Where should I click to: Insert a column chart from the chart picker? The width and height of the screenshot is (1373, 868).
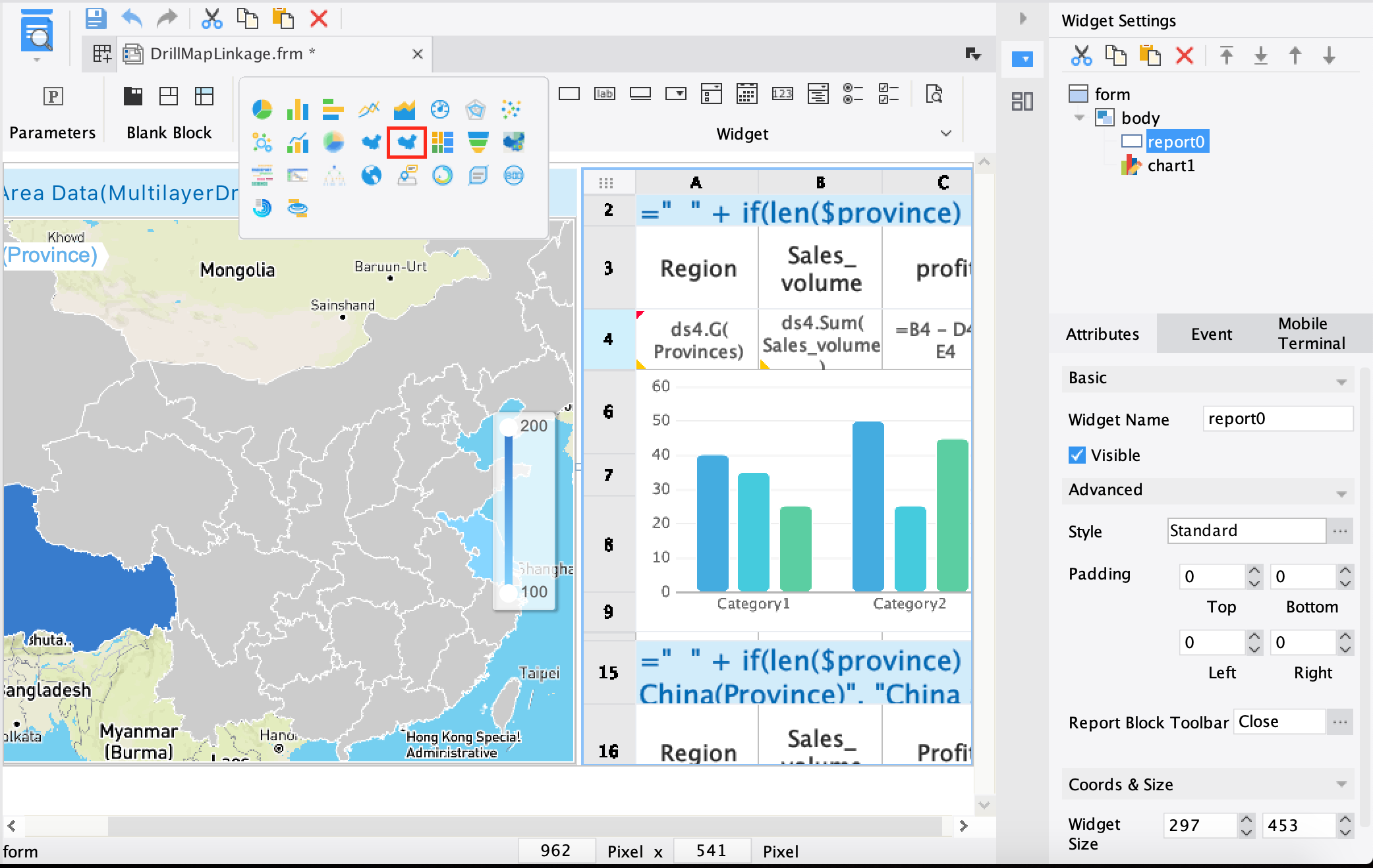[x=298, y=110]
